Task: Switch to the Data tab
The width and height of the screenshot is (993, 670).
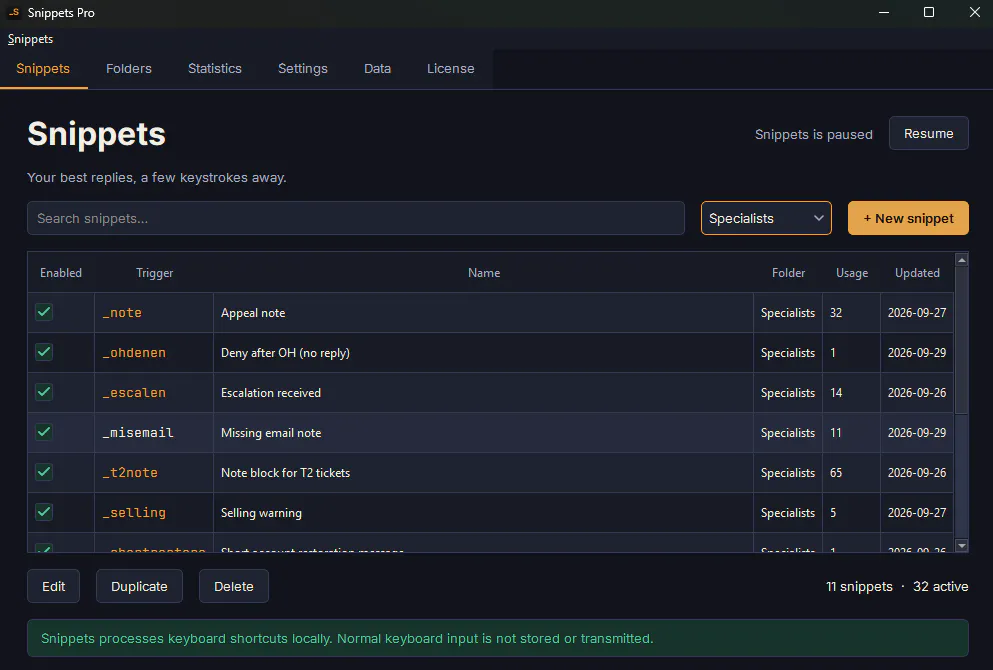Action: (x=377, y=68)
